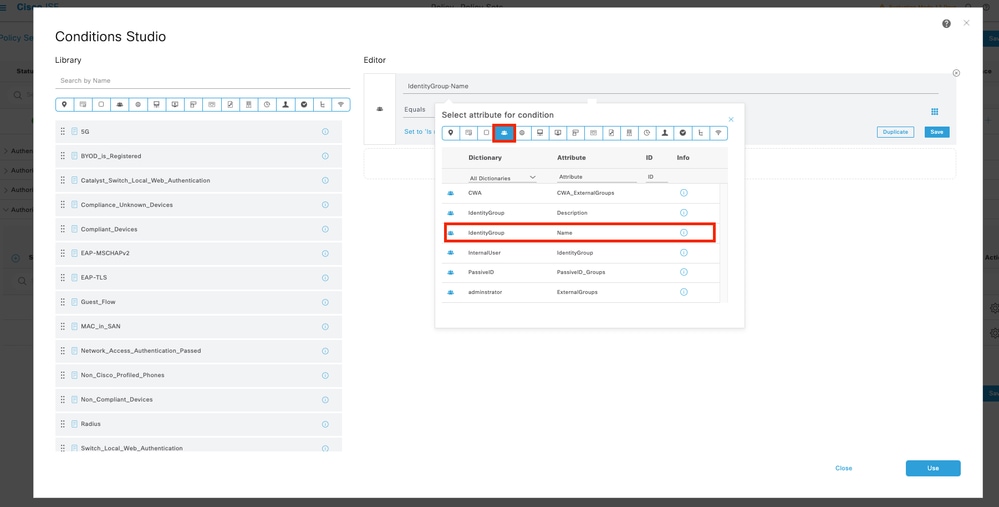Open info for administrator ExternalGroups attribute

[x=684, y=292]
